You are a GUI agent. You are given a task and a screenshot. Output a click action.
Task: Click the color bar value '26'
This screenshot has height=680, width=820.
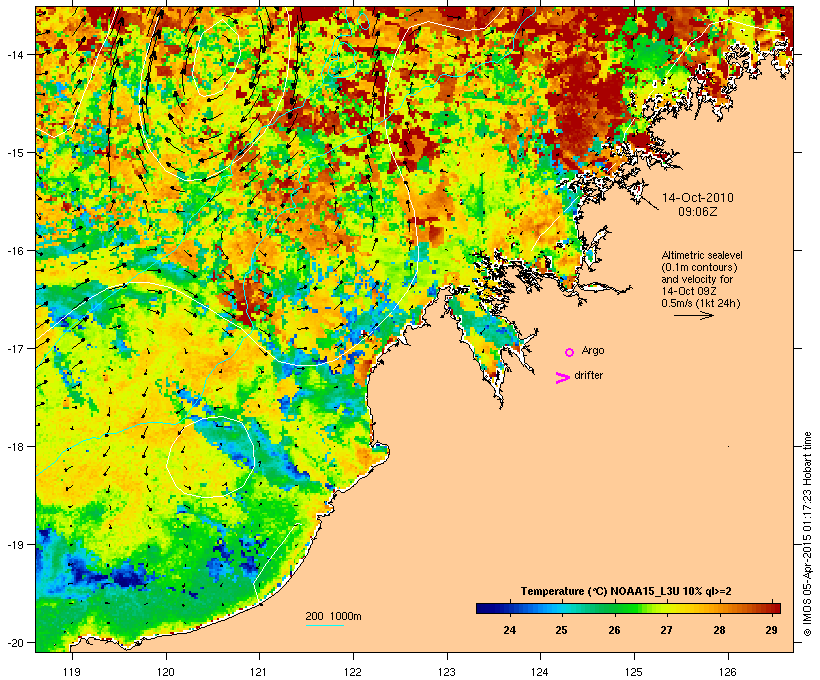(614, 630)
